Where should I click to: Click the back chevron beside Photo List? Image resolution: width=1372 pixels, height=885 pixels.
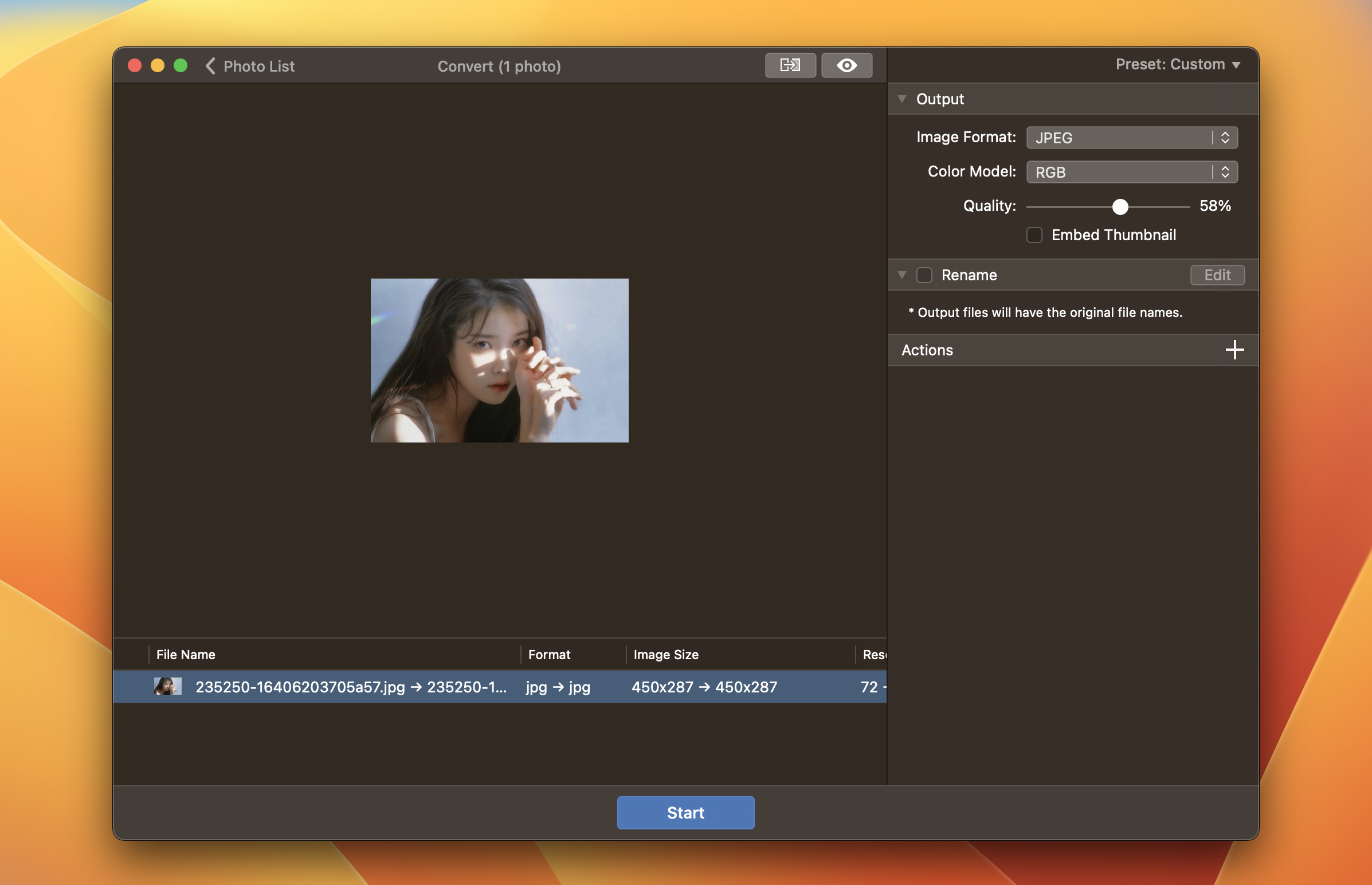pyautogui.click(x=210, y=66)
